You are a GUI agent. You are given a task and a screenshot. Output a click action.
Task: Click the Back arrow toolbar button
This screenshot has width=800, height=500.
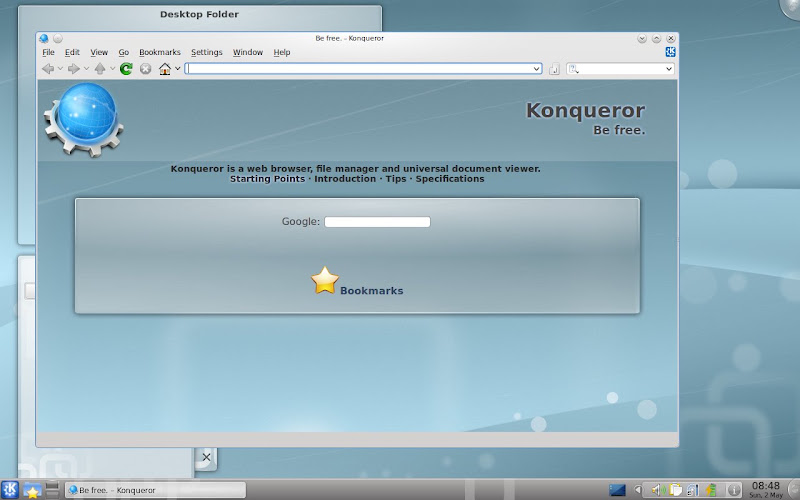[48, 68]
